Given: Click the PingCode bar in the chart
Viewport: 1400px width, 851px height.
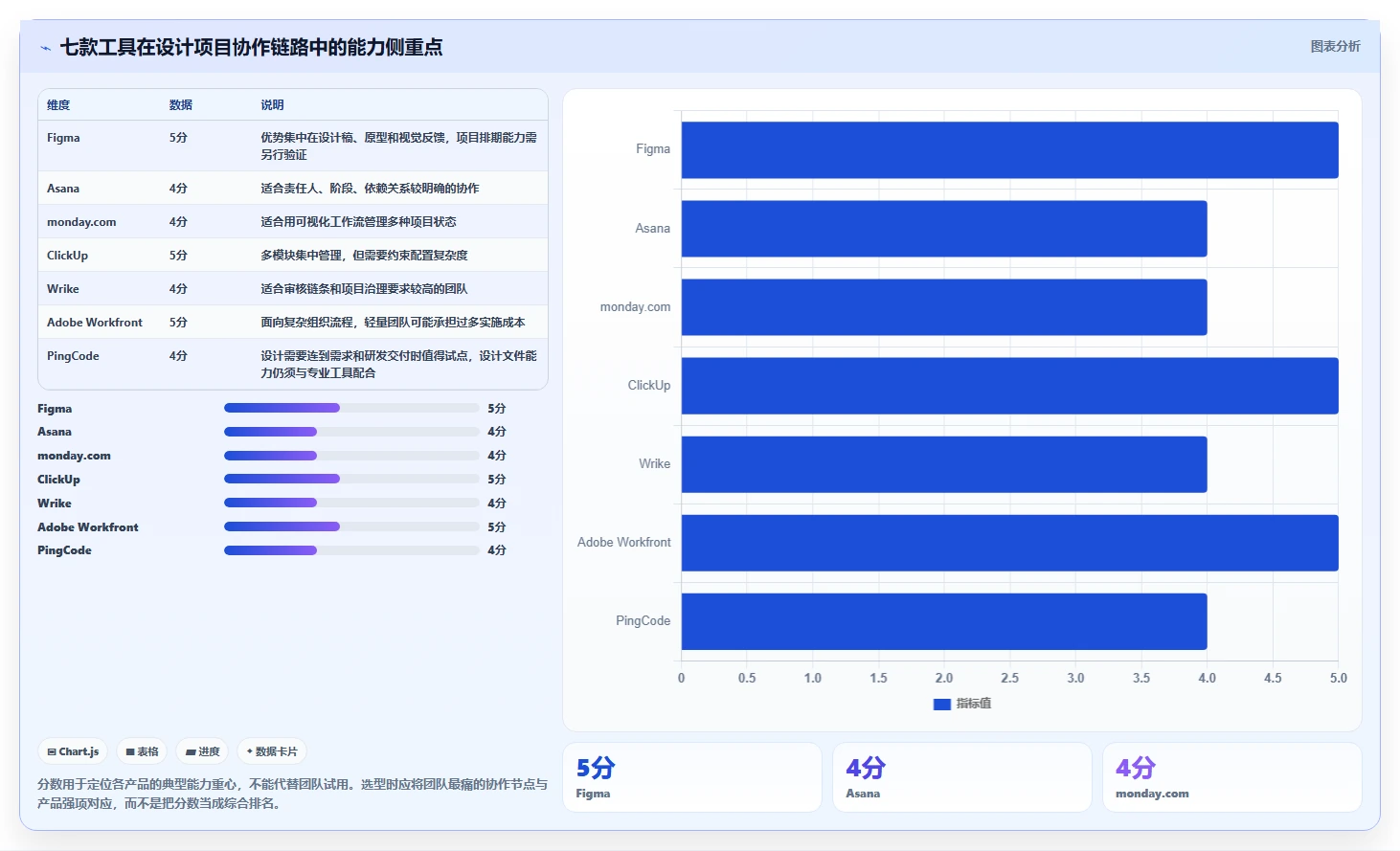Looking at the screenshot, I should point(944,621).
